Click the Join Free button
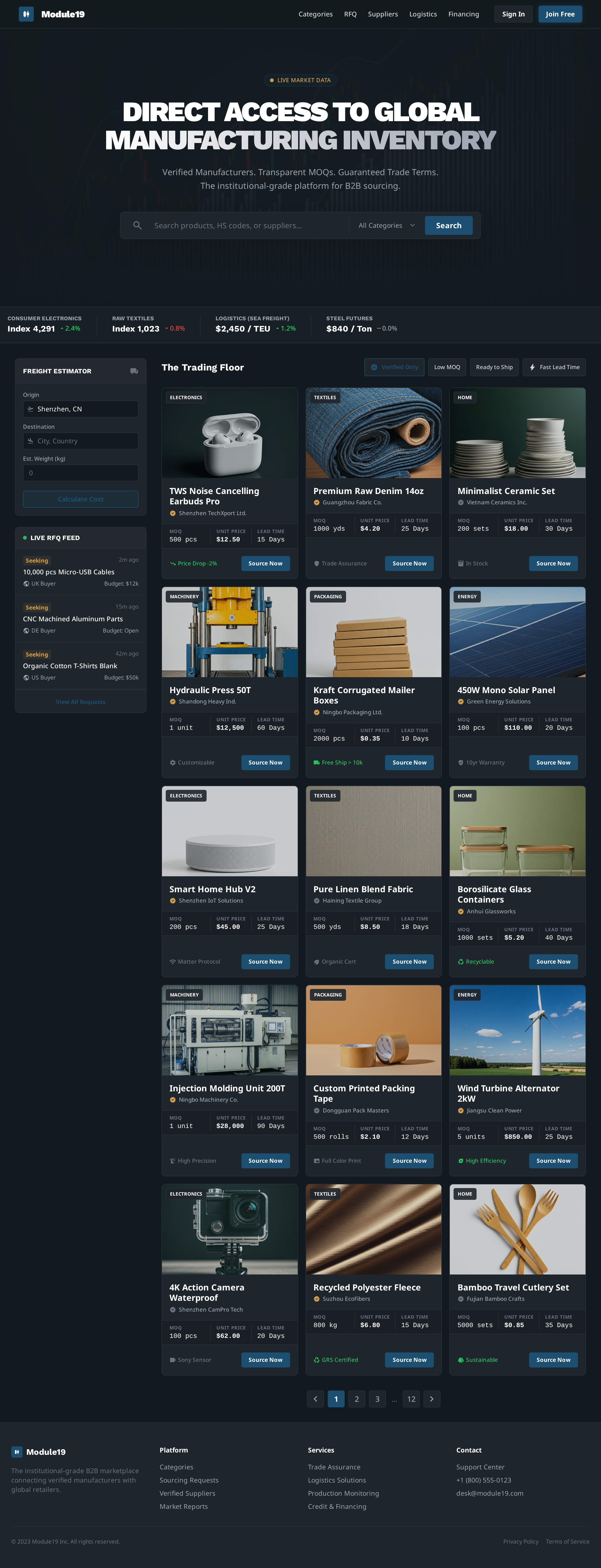601x1568 pixels. click(560, 14)
